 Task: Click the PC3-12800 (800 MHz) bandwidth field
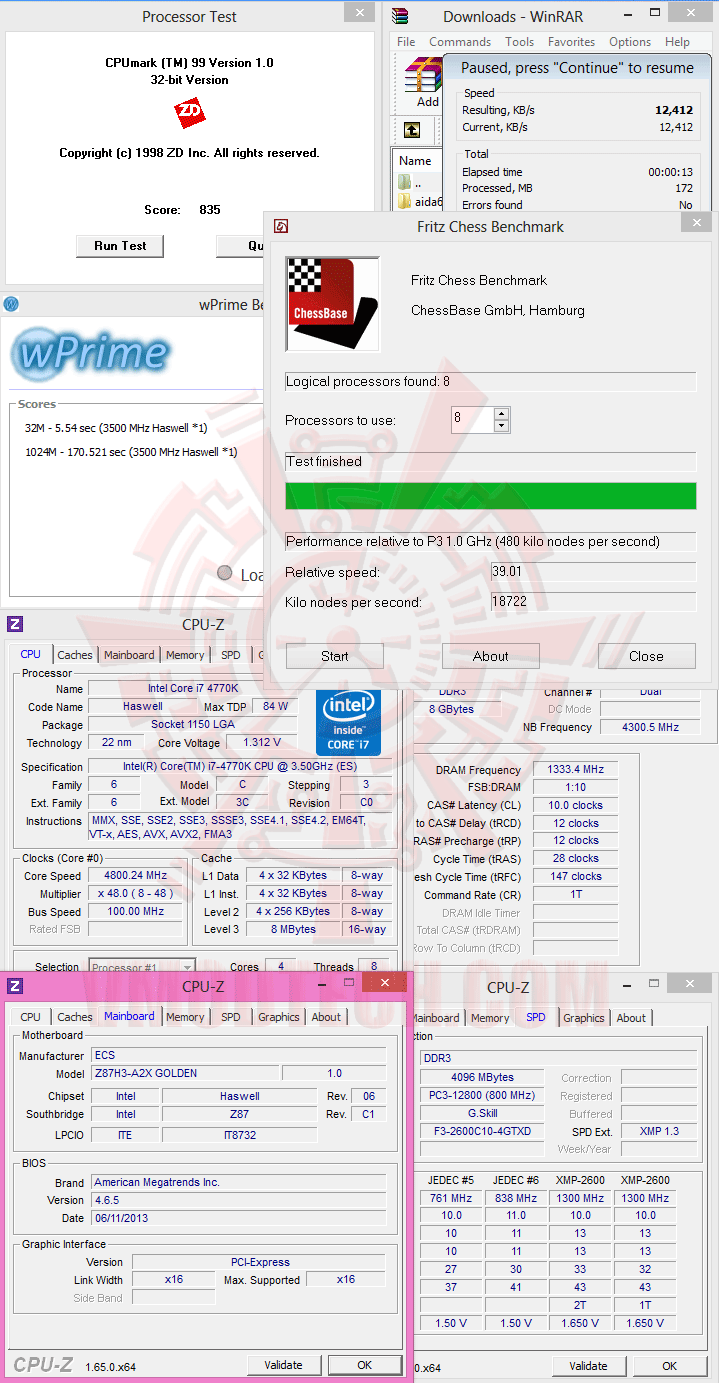pyautogui.click(x=483, y=1095)
